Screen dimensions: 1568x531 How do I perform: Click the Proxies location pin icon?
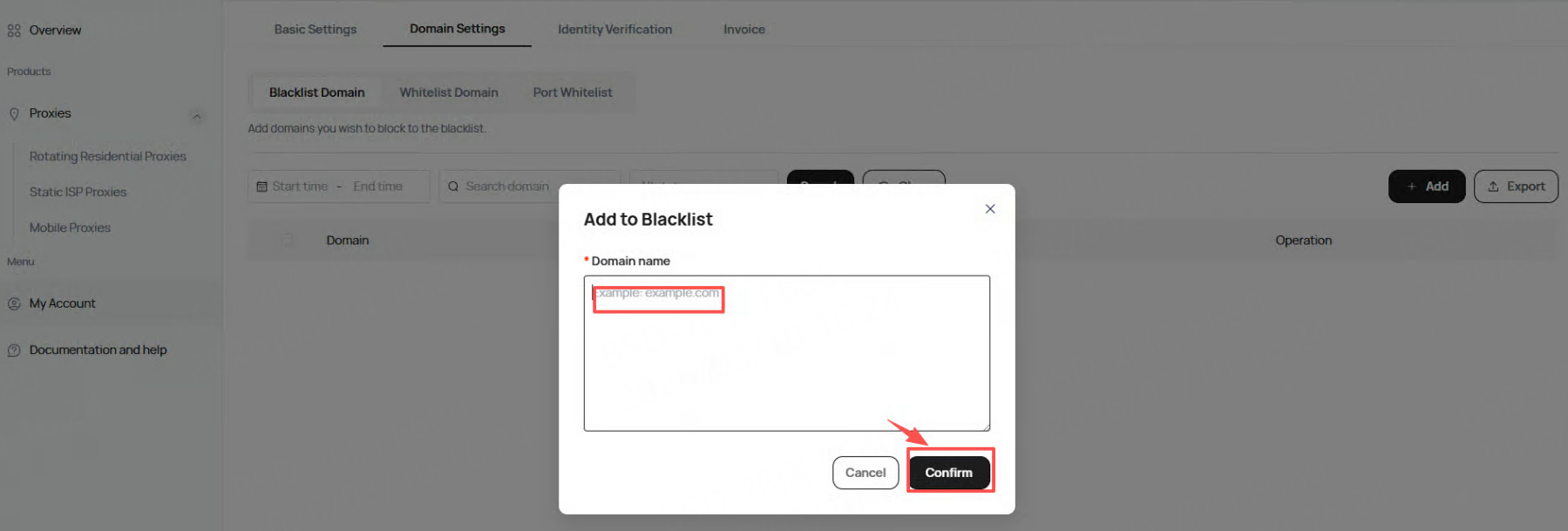click(14, 114)
